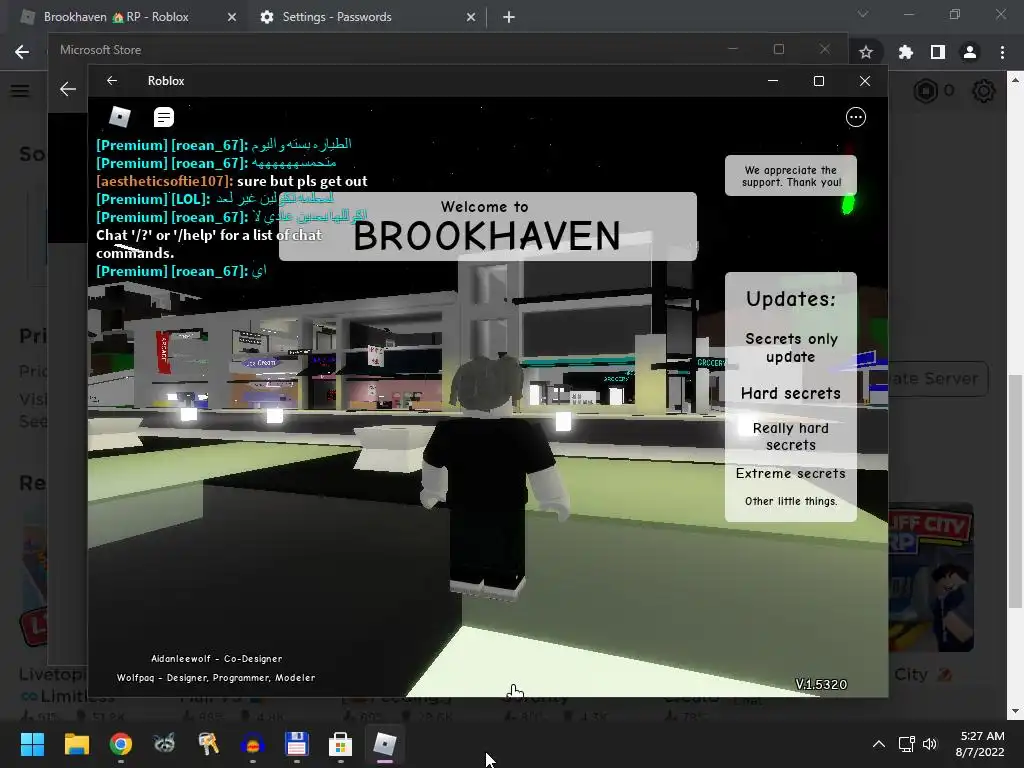Open Chrome's tab search dropdown arrow
The image size is (1024, 768).
(863, 14)
